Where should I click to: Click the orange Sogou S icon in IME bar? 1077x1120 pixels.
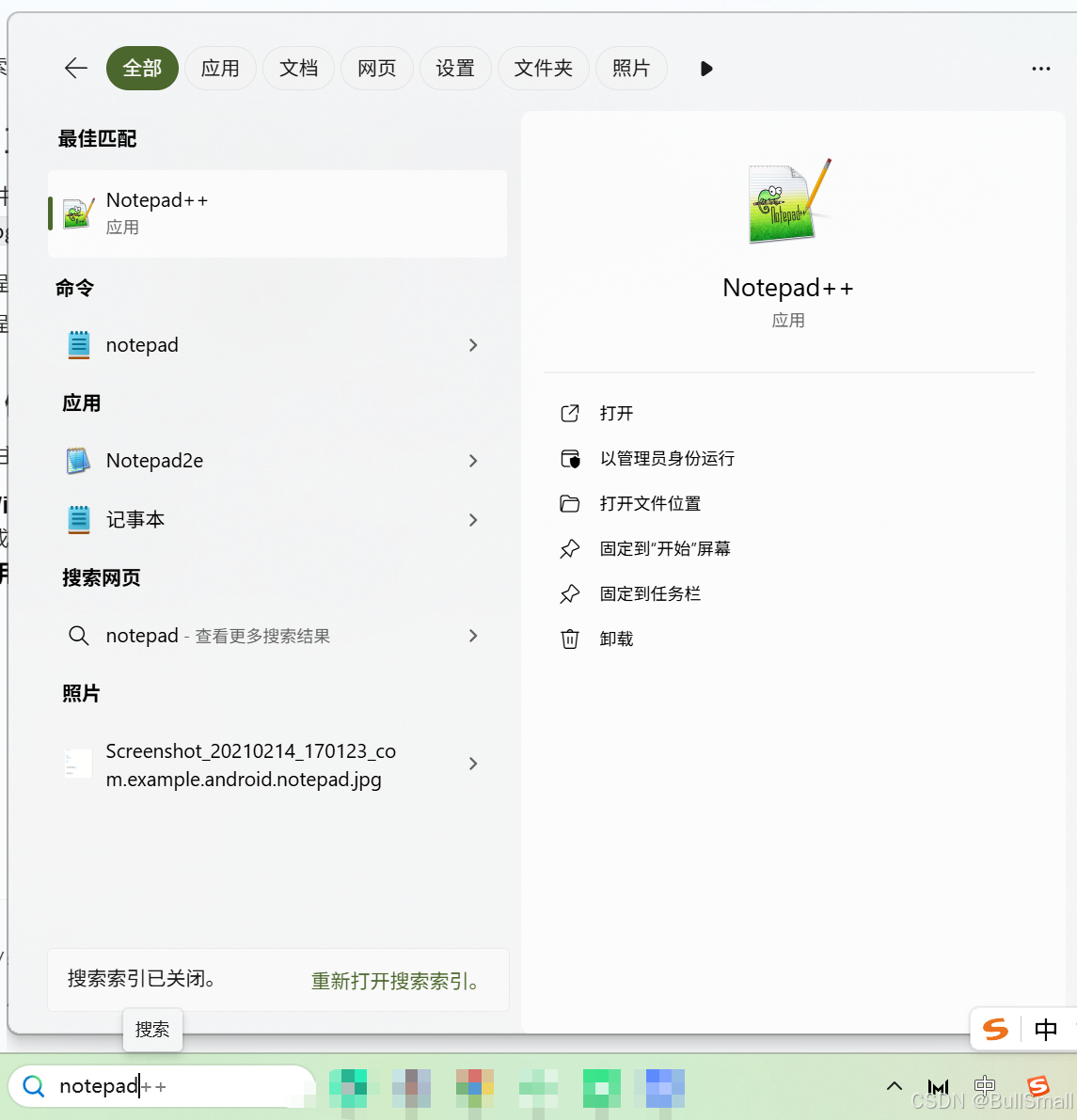pos(995,1030)
